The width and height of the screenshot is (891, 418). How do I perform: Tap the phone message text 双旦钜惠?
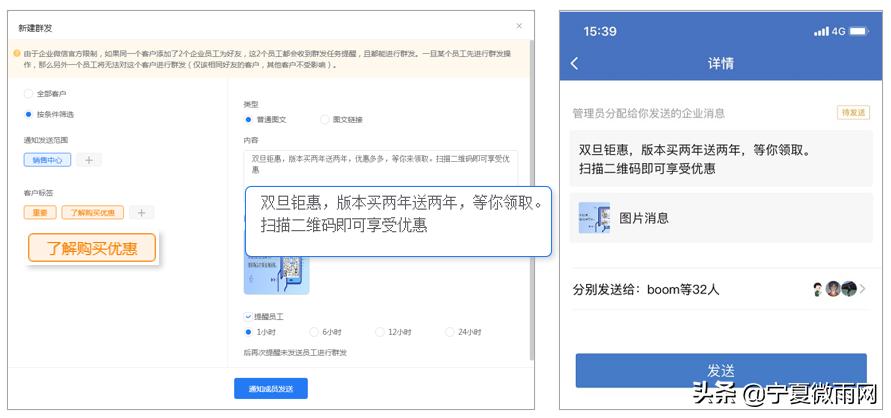pos(696,160)
